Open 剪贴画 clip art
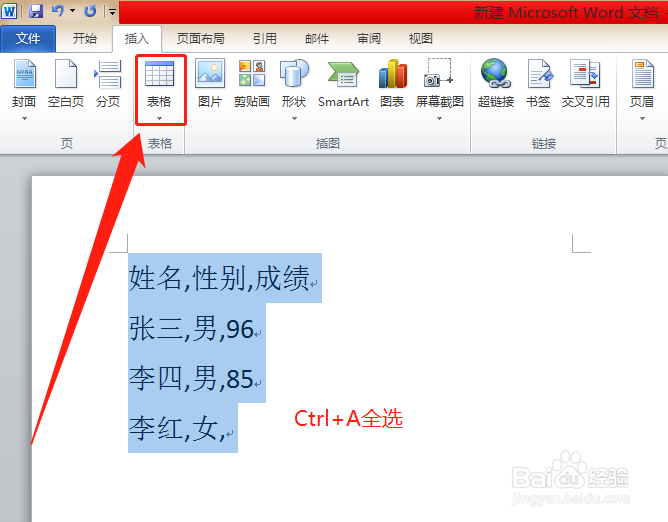This screenshot has width=668, height=522. click(252, 83)
